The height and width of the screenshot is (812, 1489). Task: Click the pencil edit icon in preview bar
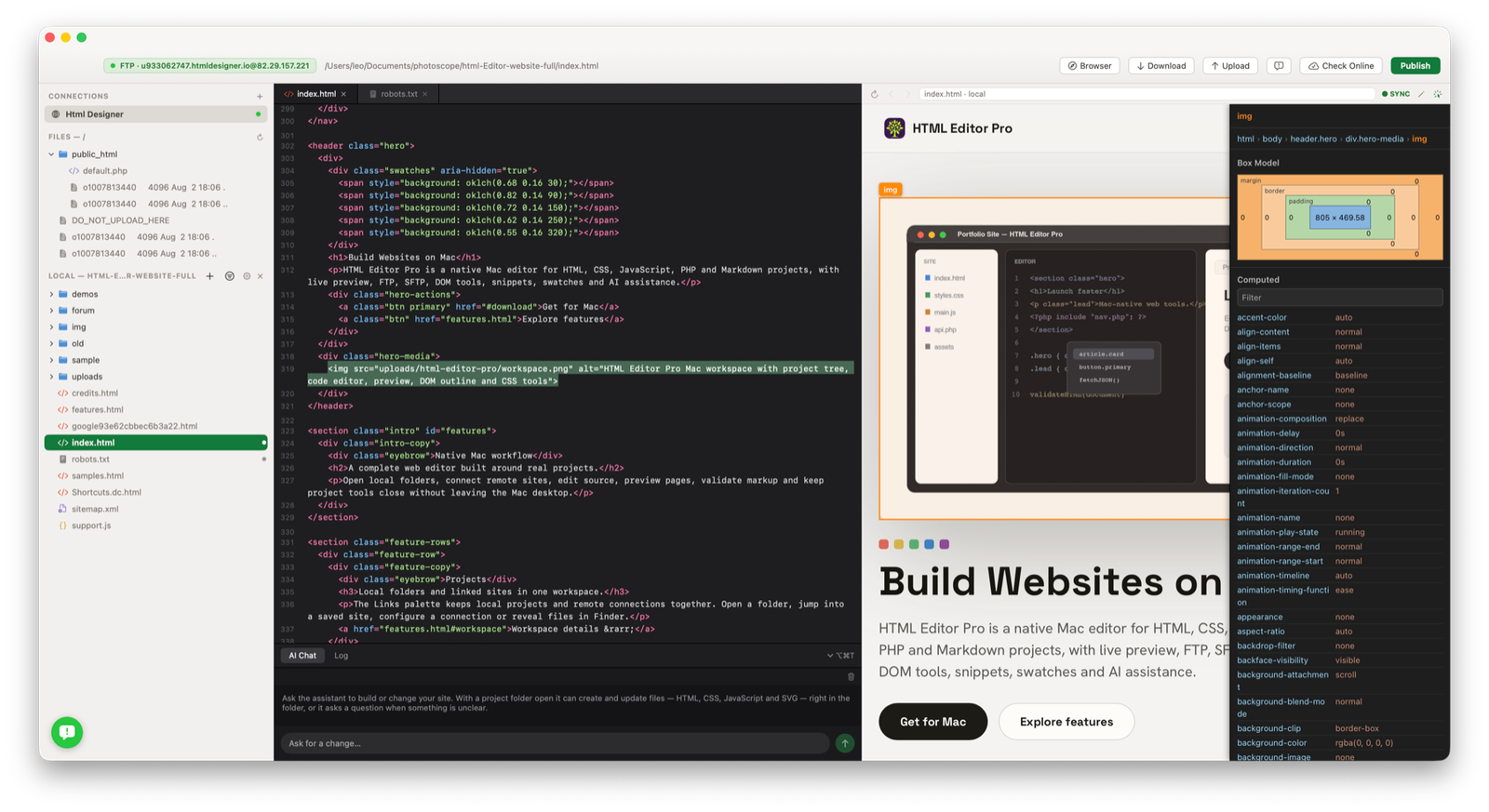tap(1421, 94)
